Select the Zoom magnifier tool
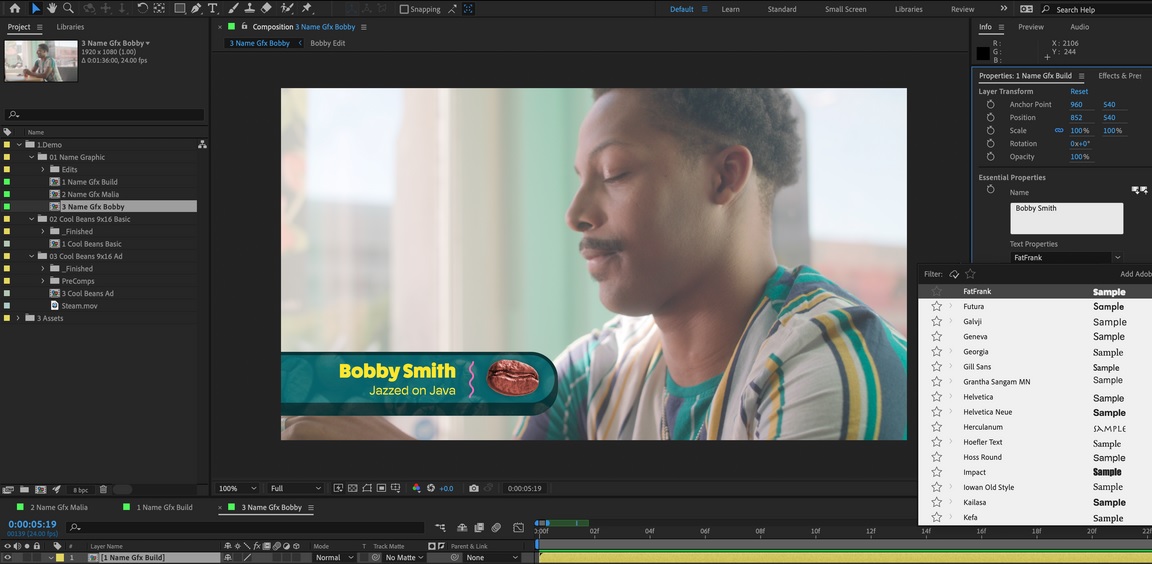 click(68, 9)
